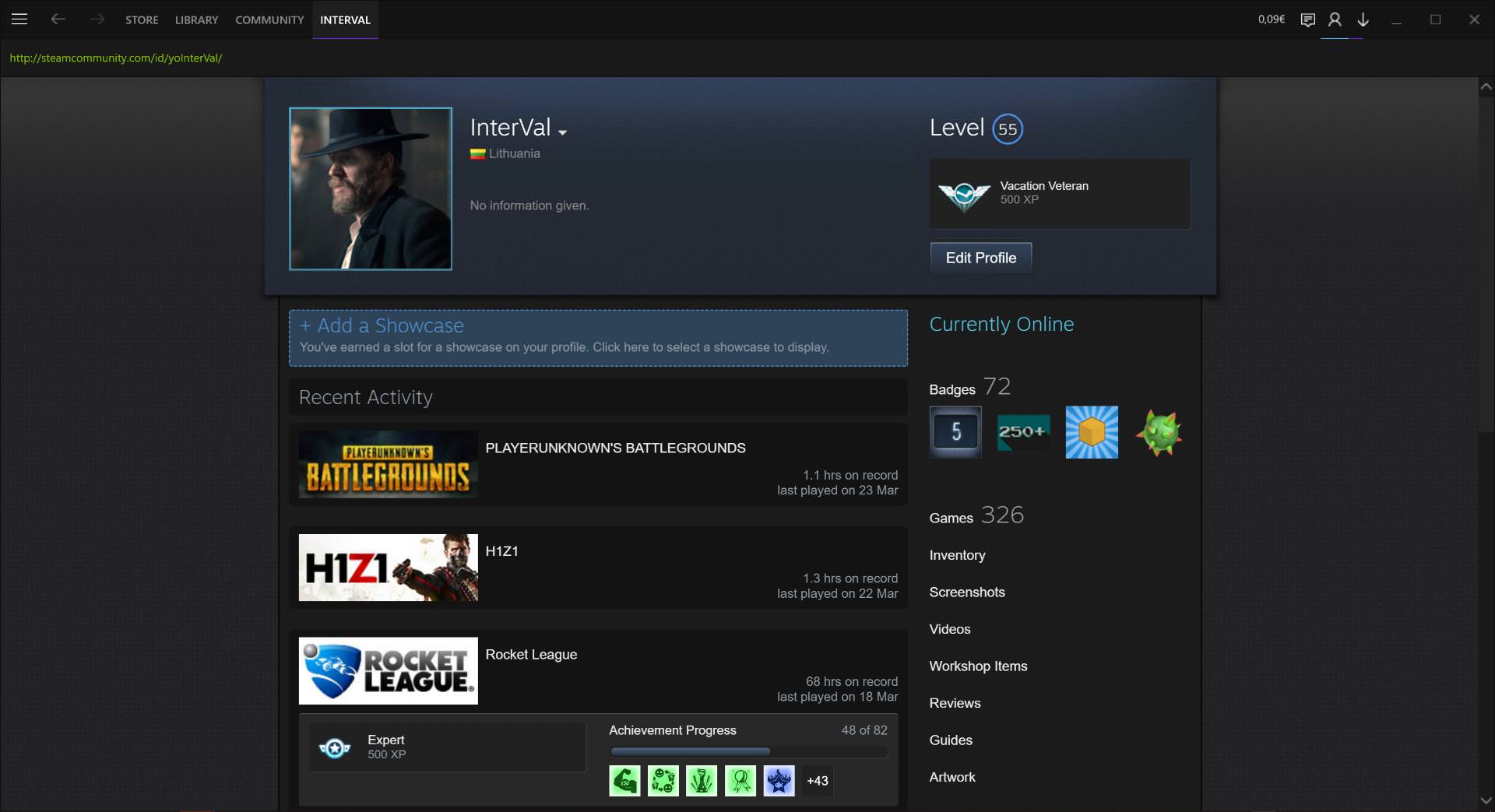View the third green achievement icon
Image resolution: width=1495 pixels, height=812 pixels.
[702, 781]
